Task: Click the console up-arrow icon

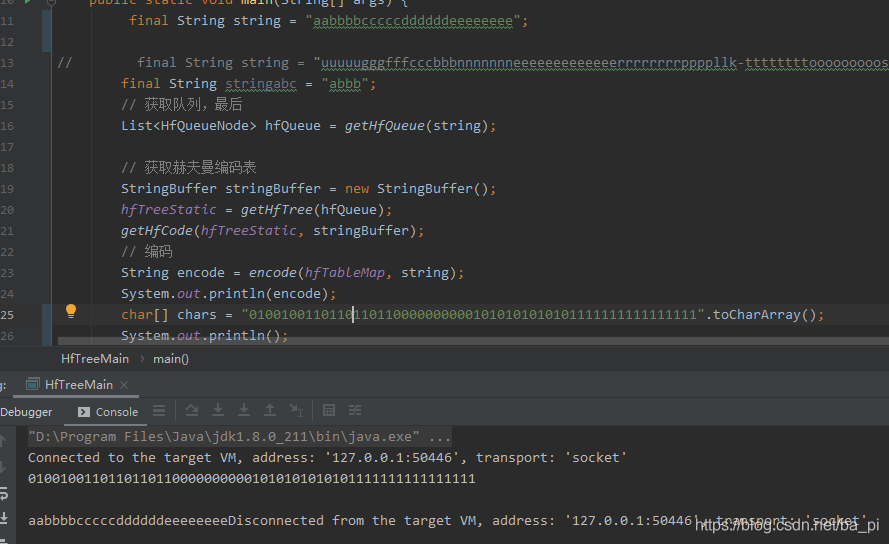Action: (3, 441)
